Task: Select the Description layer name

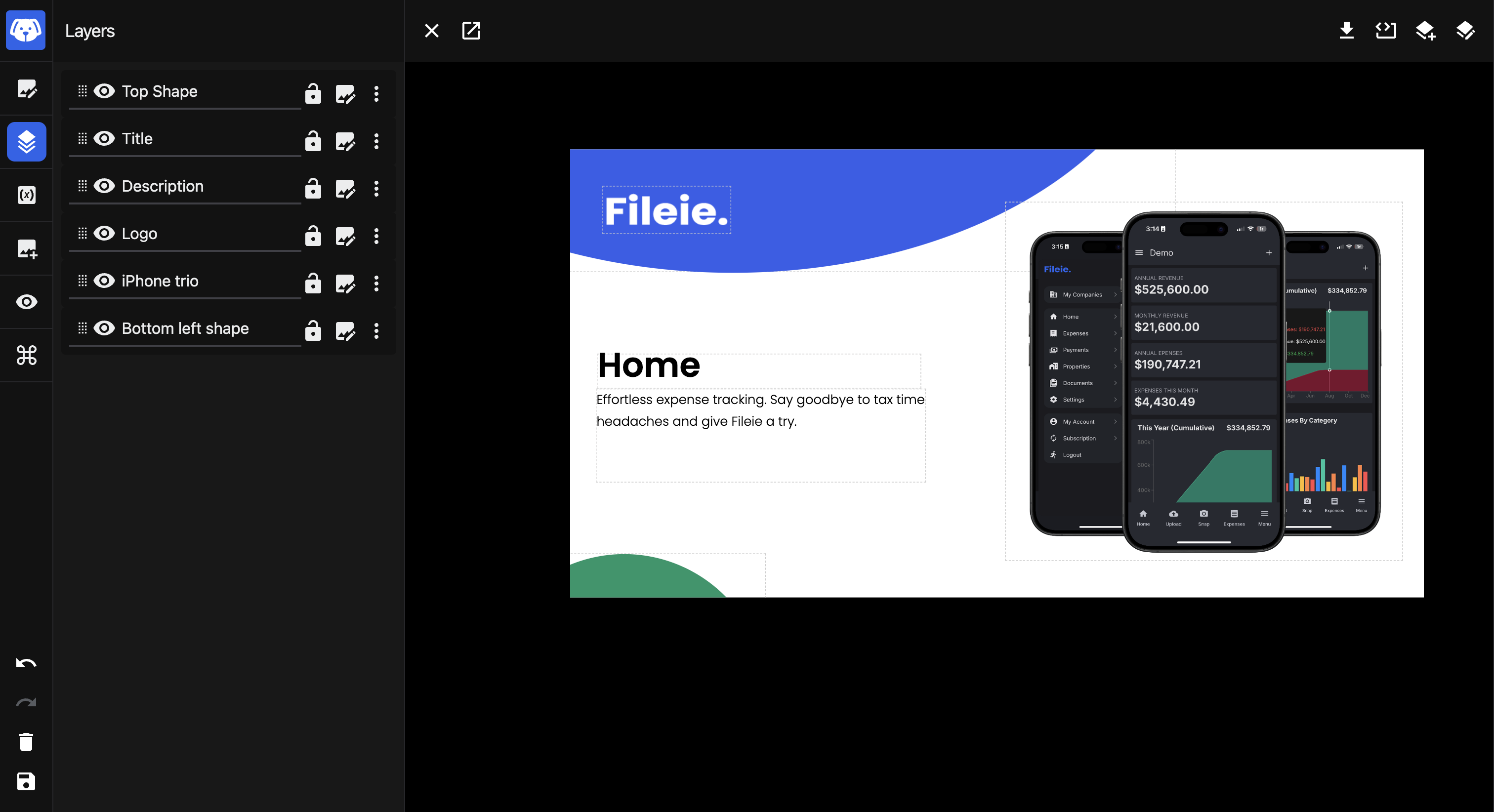Action: click(x=163, y=186)
